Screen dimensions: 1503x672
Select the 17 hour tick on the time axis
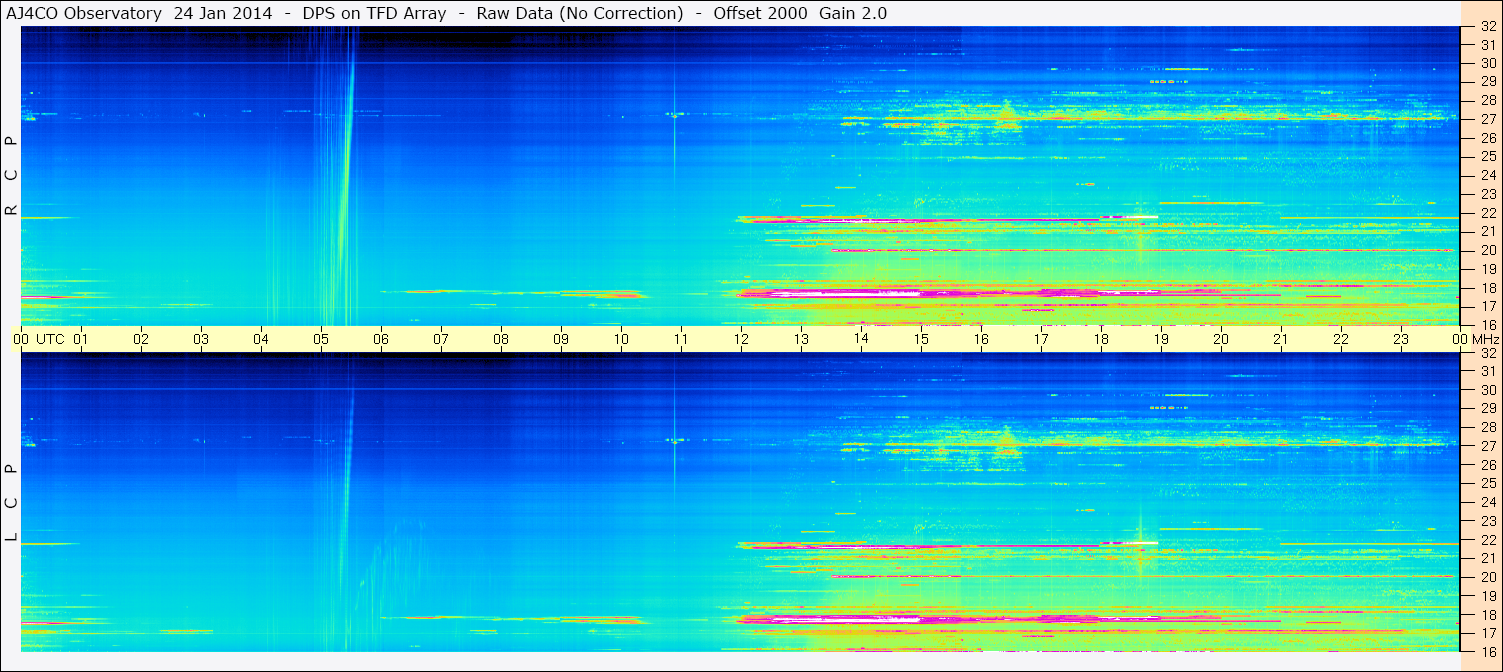tap(1041, 340)
